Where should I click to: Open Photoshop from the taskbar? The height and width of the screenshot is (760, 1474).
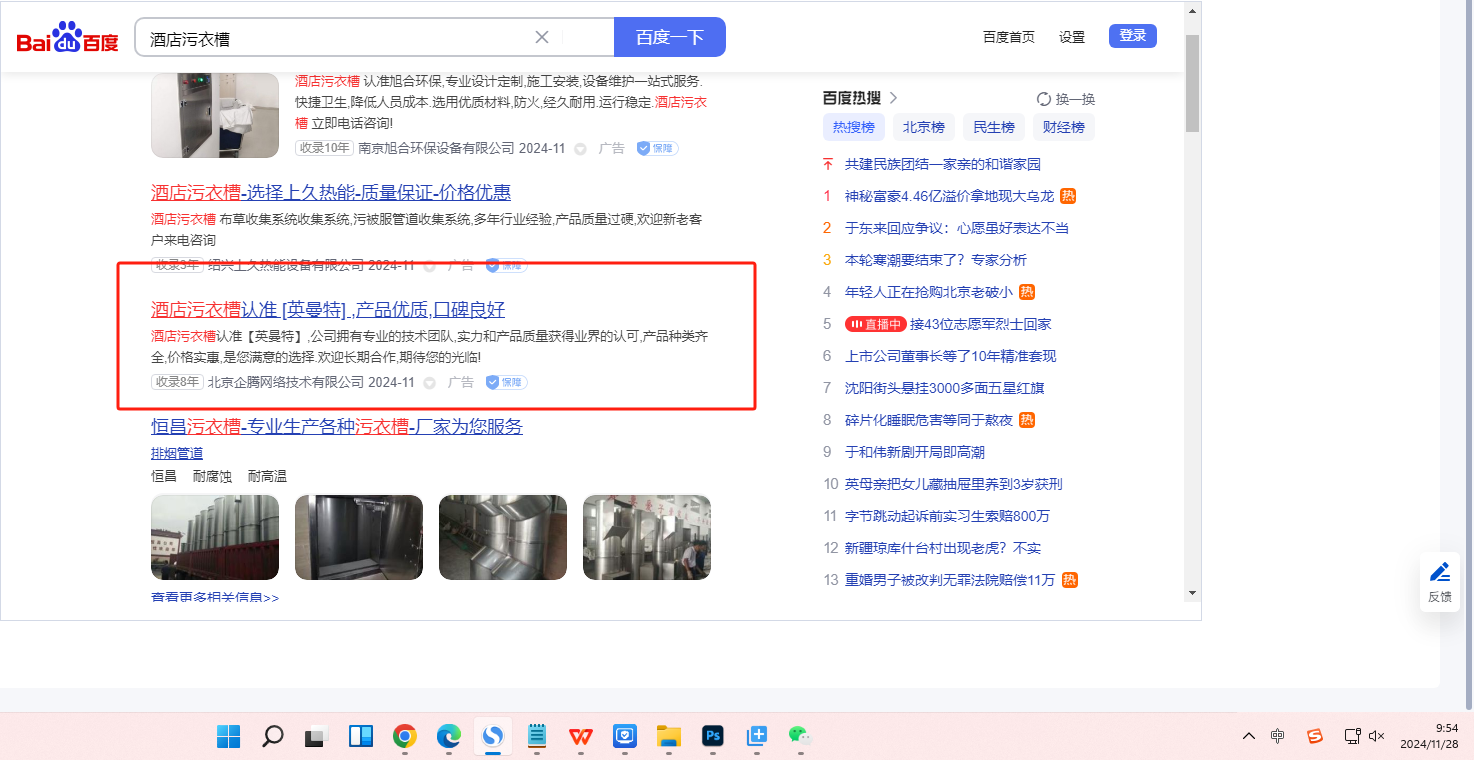(x=713, y=737)
